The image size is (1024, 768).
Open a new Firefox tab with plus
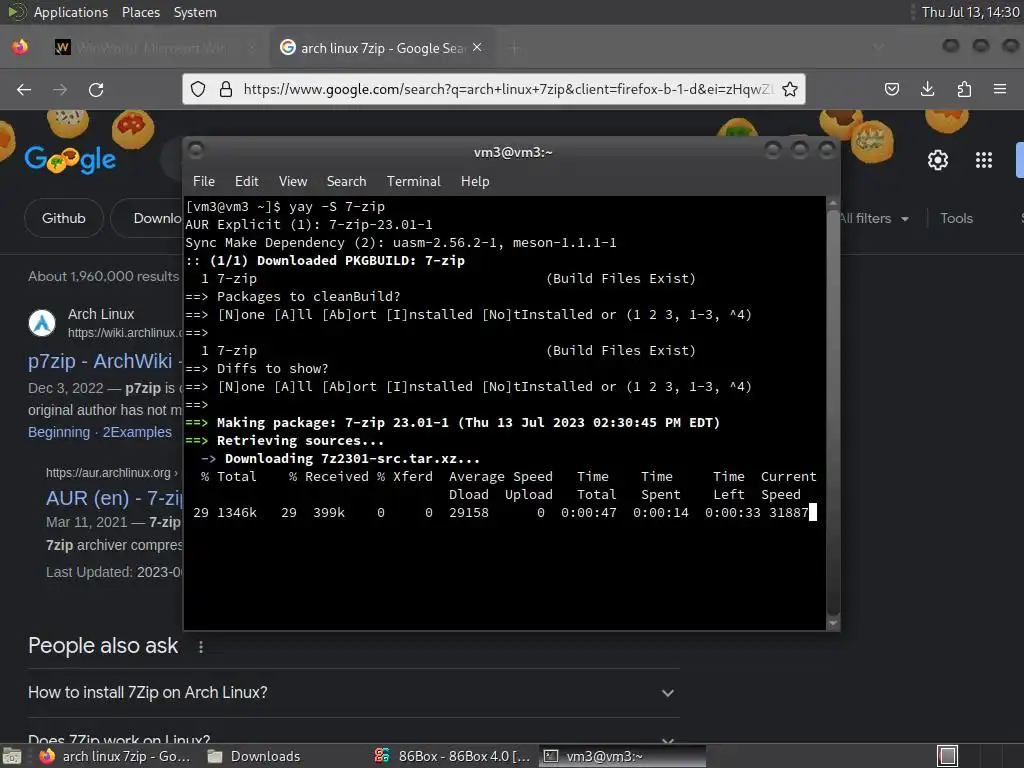coord(515,48)
